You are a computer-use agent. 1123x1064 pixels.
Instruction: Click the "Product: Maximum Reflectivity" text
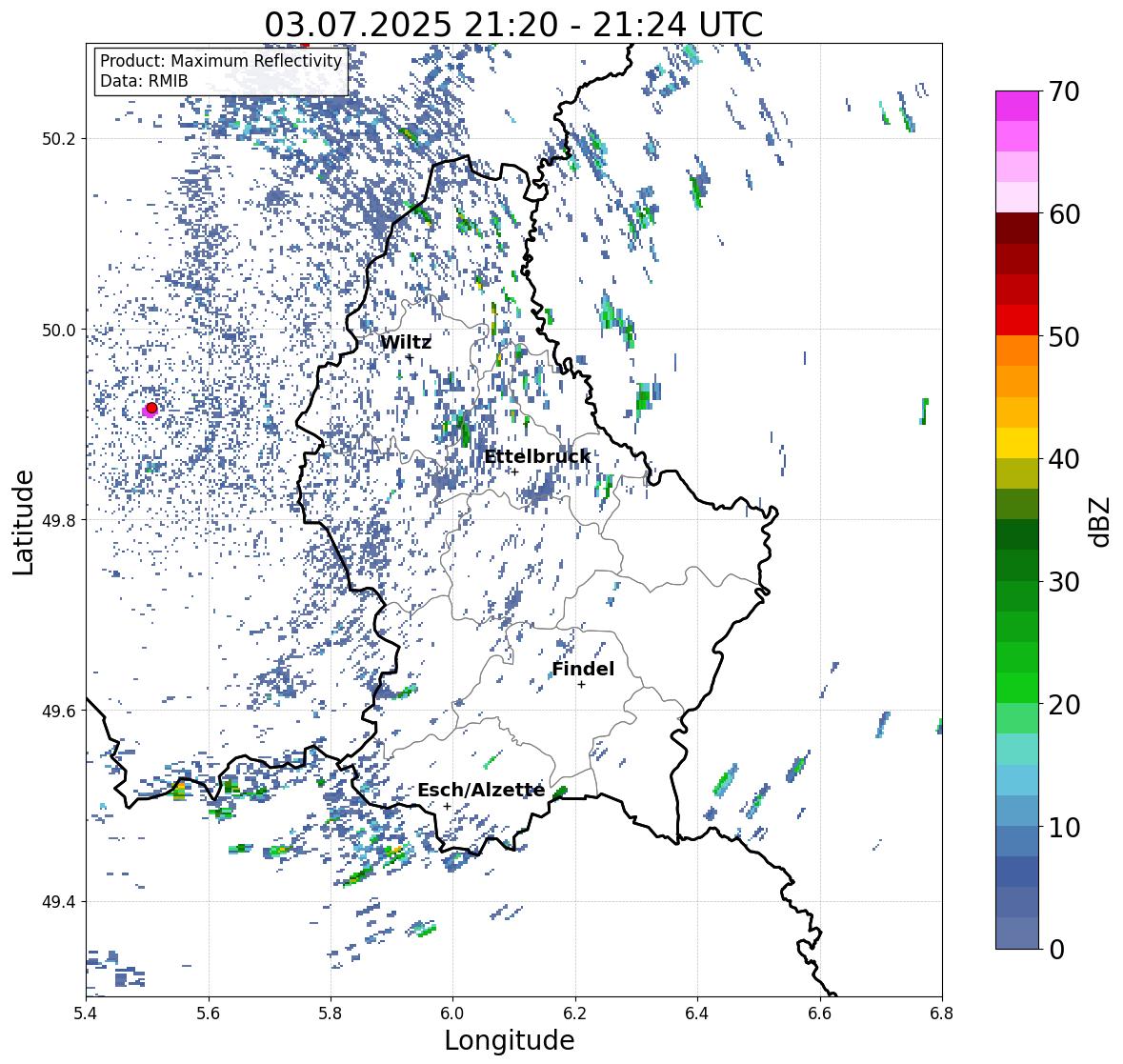click(x=221, y=61)
